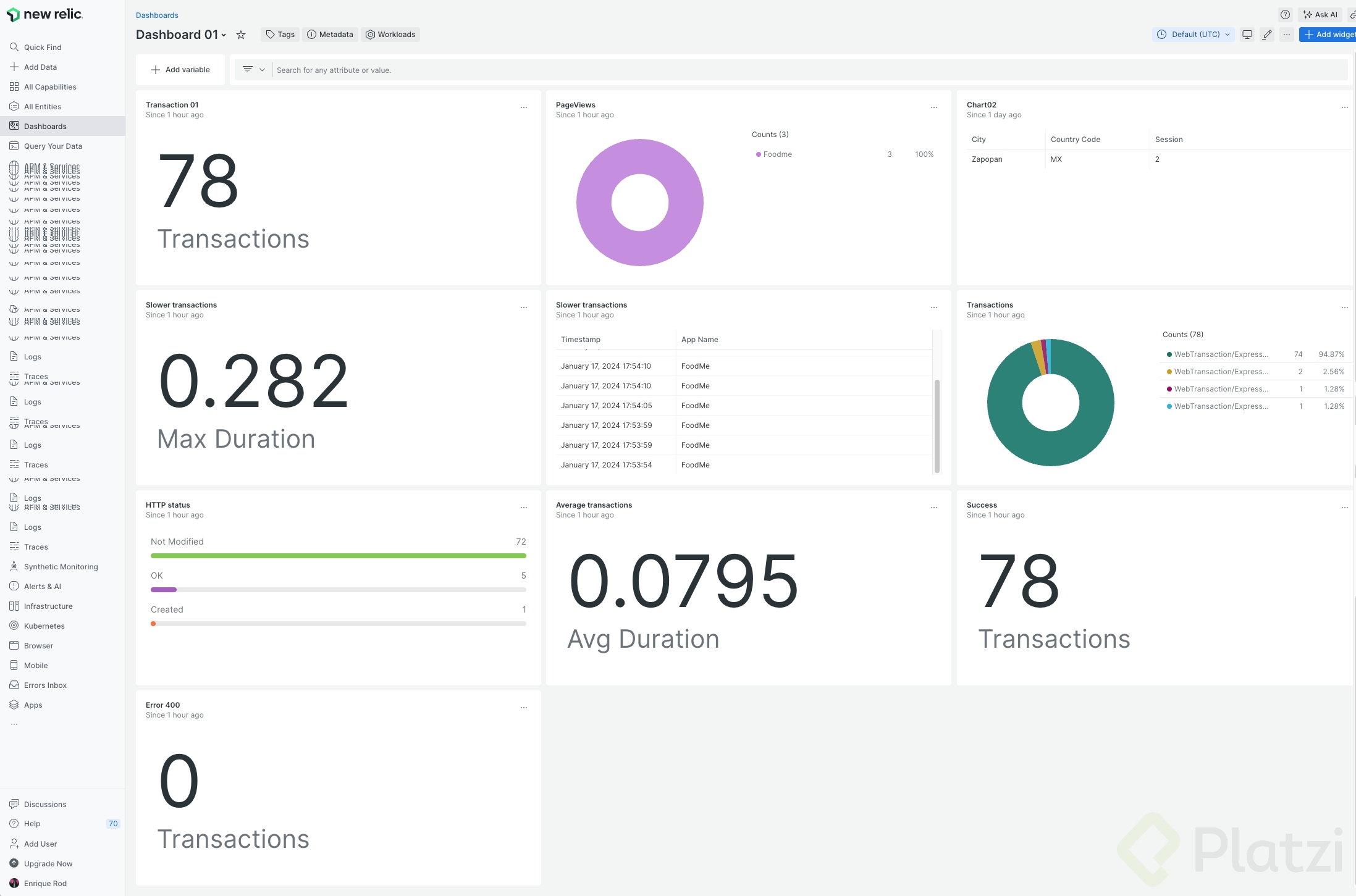Screen dimensions: 1356x896
Task: Click the attribute search filter field
Action: (x=803, y=70)
